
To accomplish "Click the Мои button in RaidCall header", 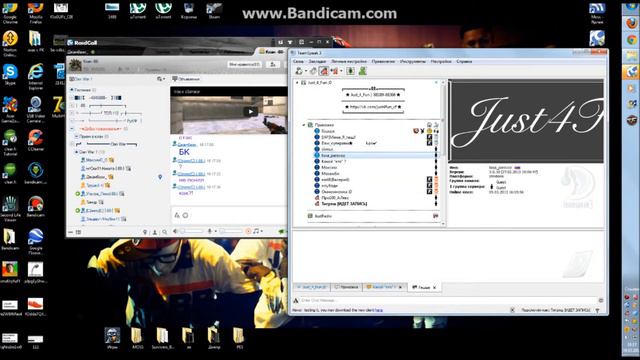I will 244,64.
